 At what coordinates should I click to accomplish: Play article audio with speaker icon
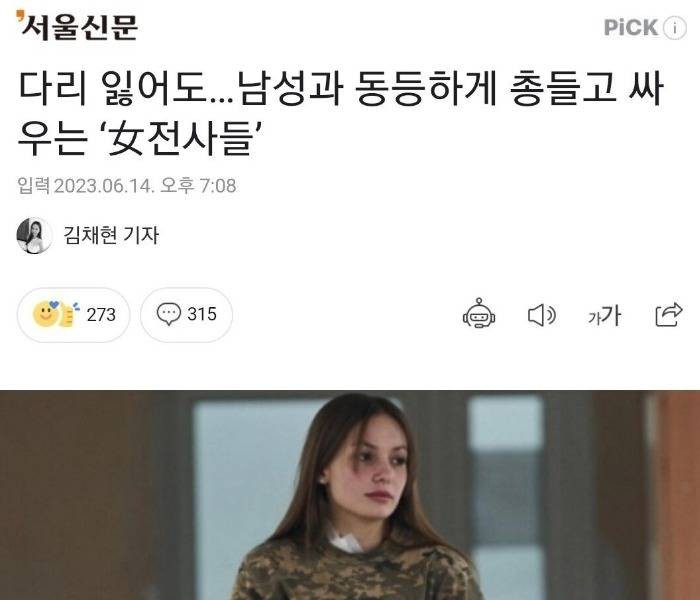point(542,315)
